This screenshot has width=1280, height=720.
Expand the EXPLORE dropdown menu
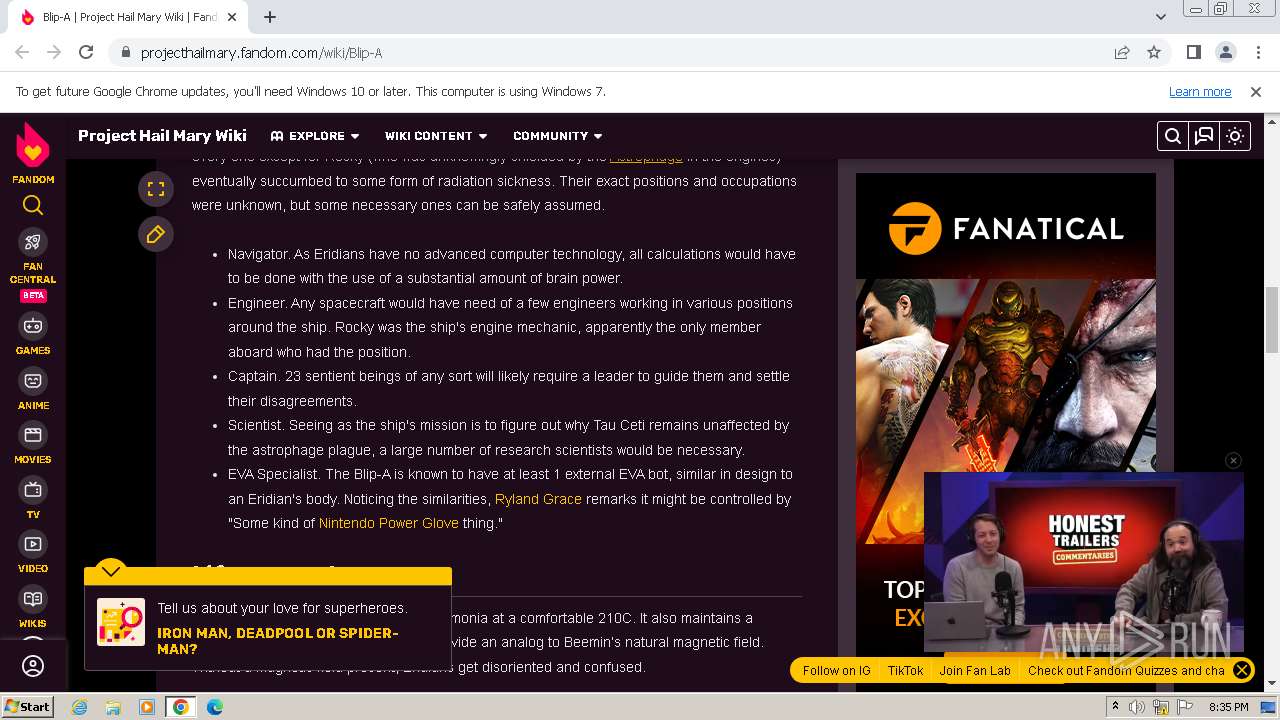pos(315,136)
